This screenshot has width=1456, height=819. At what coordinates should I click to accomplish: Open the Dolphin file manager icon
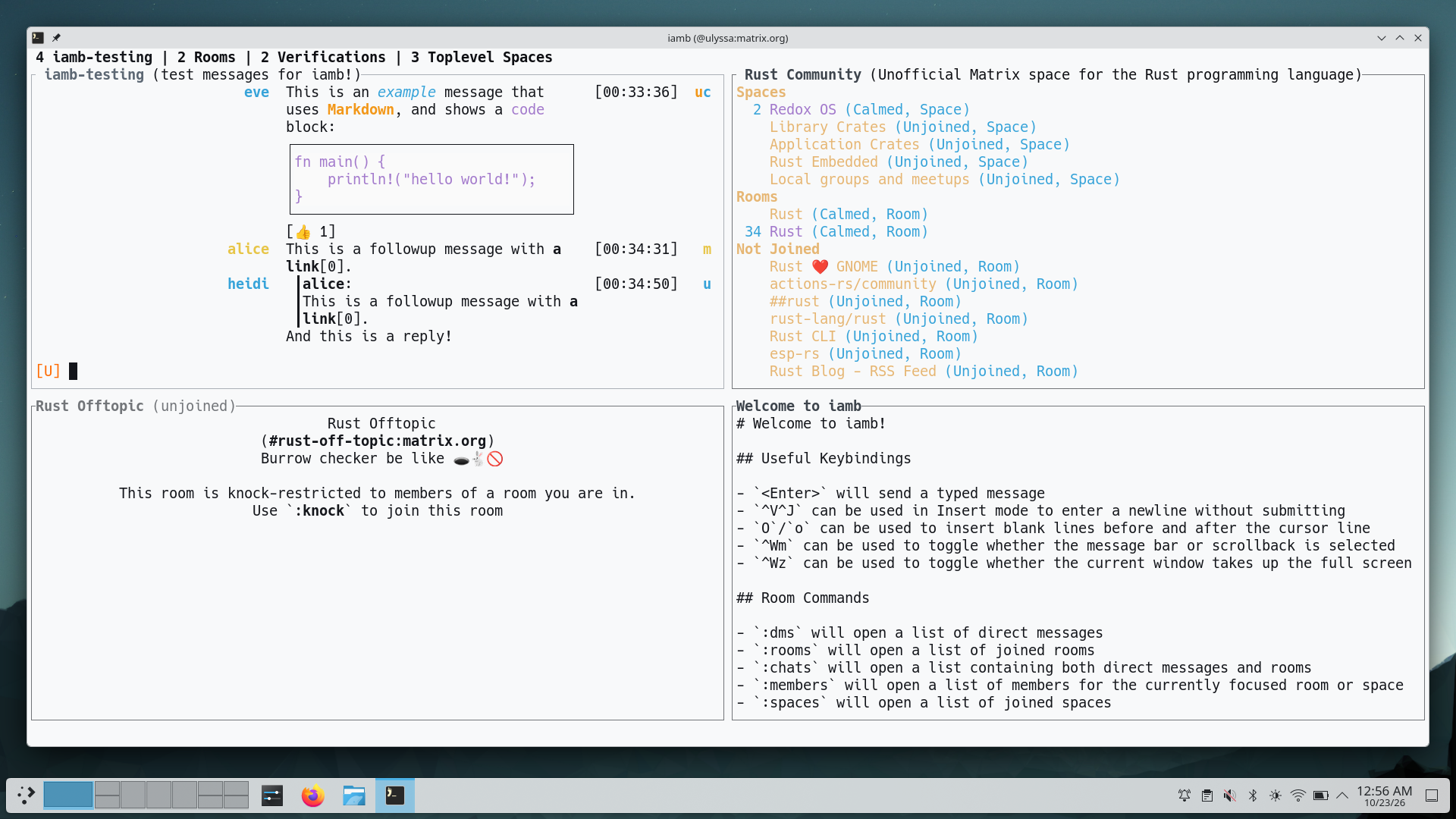[x=354, y=795]
